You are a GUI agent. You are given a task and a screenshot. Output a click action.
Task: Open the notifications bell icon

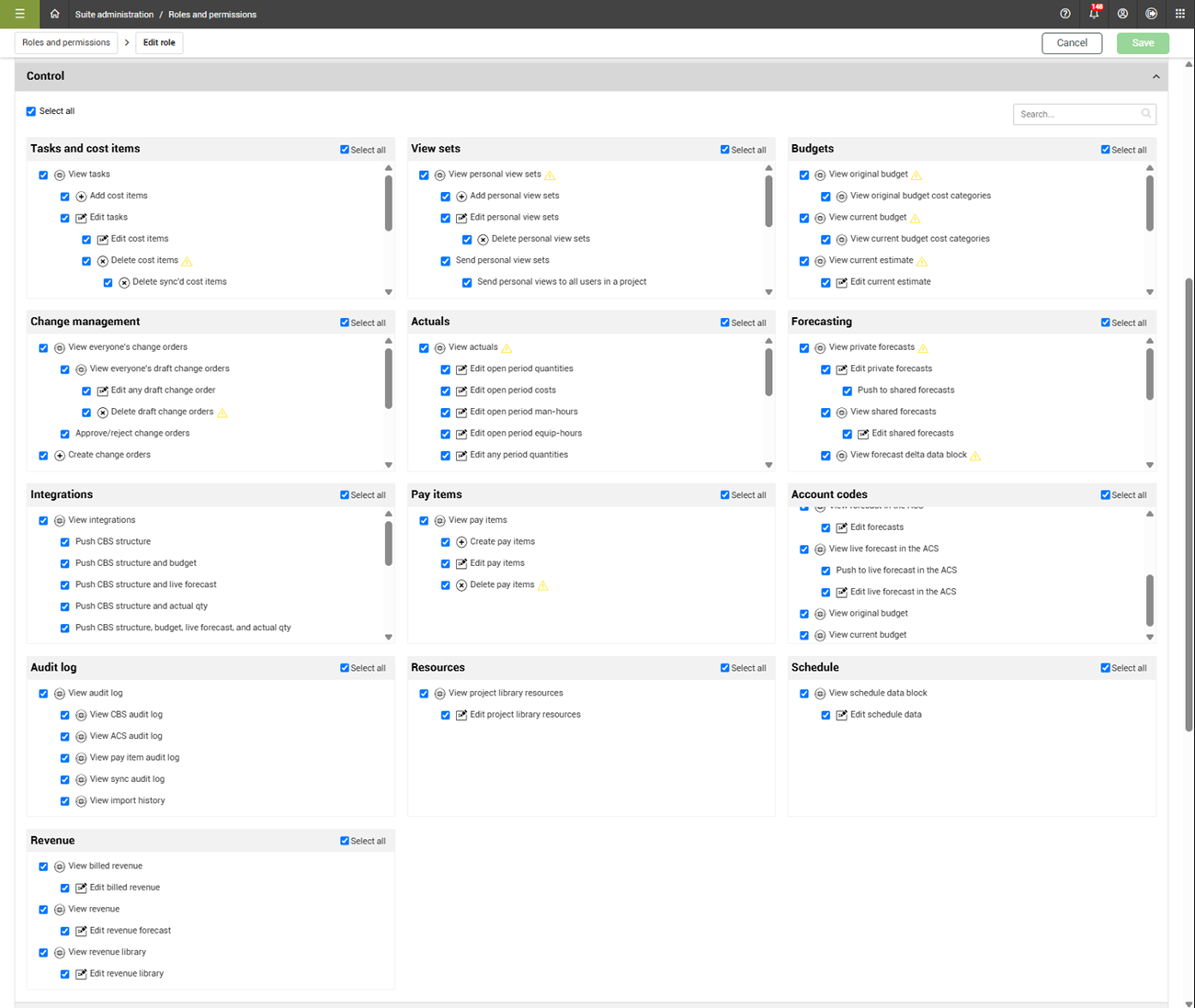click(1094, 14)
